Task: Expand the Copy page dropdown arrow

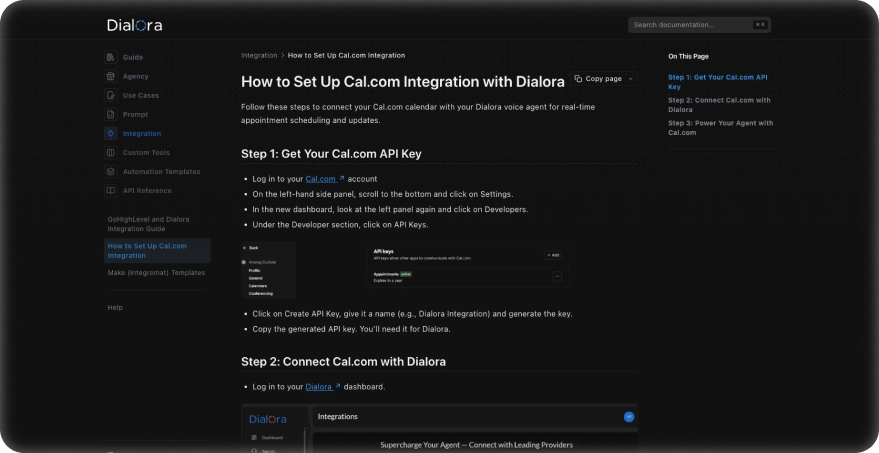Action: point(630,79)
